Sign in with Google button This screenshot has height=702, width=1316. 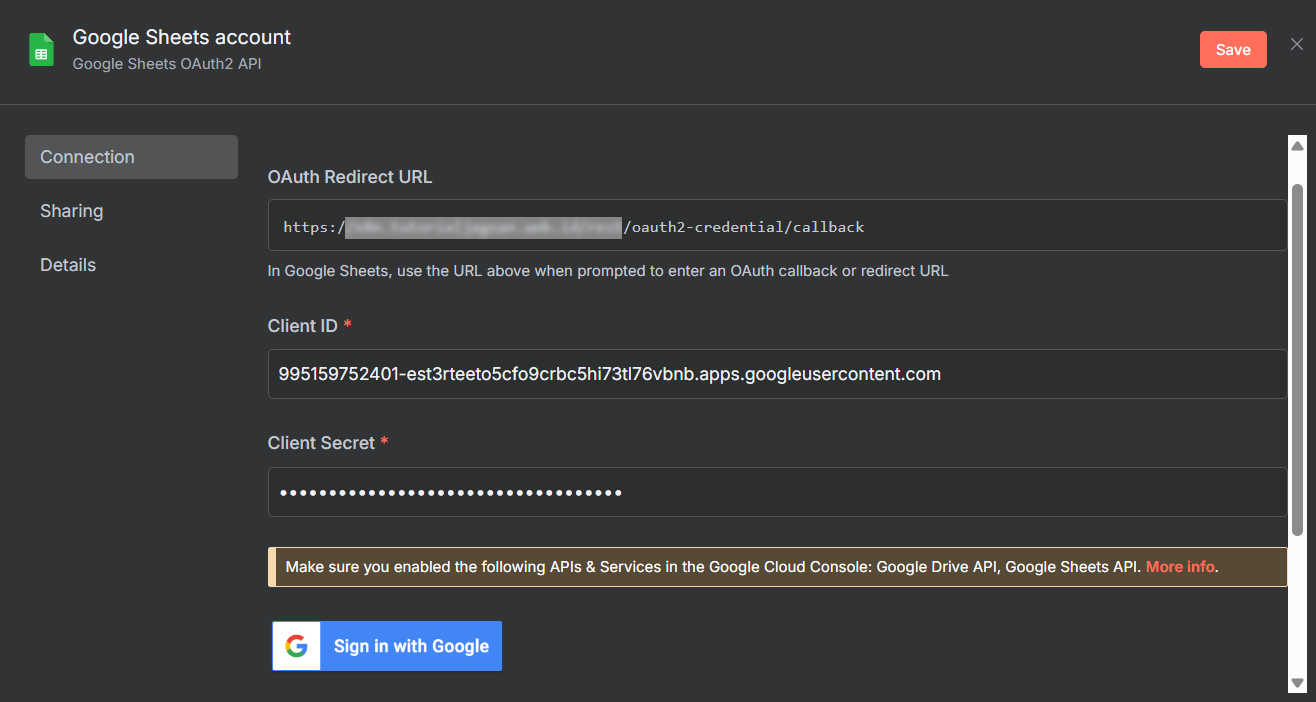(x=386, y=646)
